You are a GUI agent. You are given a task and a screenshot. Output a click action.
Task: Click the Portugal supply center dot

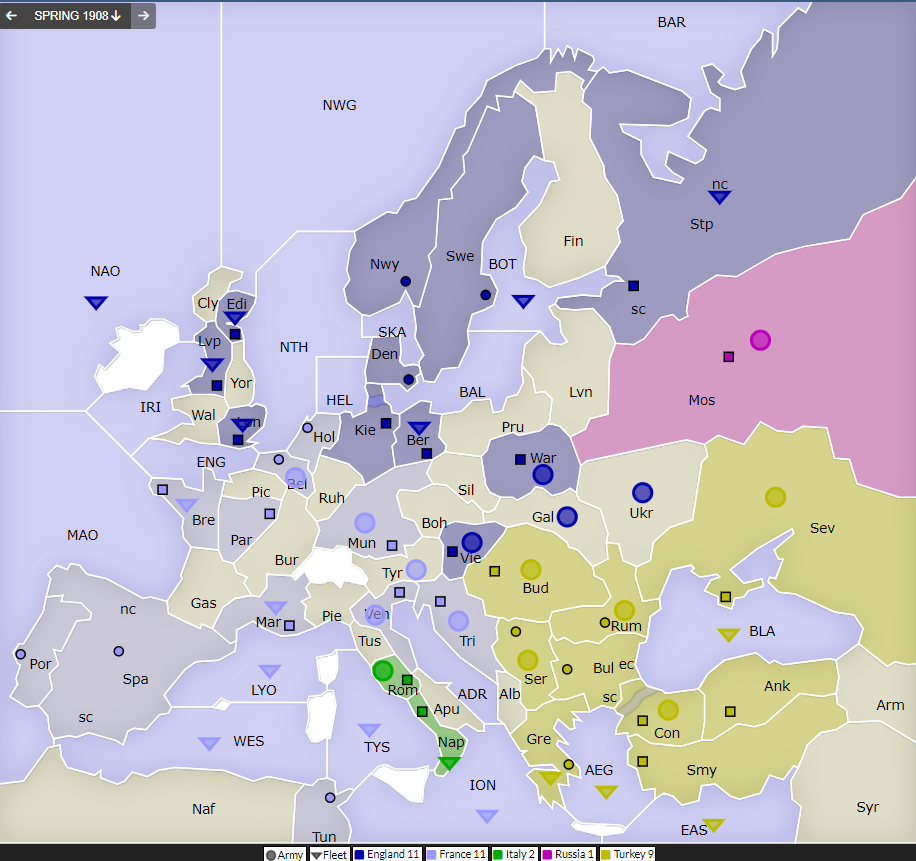20,654
